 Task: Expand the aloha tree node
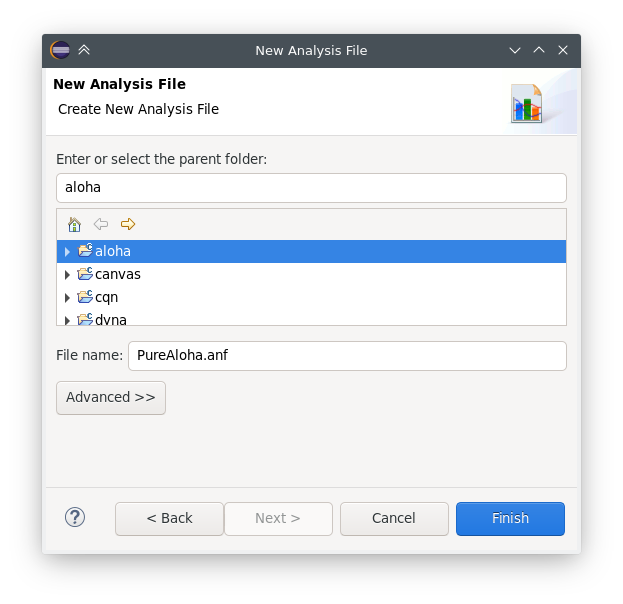point(67,252)
